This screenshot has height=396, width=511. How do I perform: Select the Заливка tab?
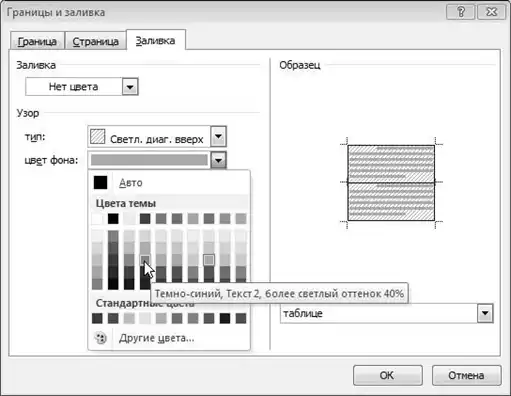click(x=156, y=41)
